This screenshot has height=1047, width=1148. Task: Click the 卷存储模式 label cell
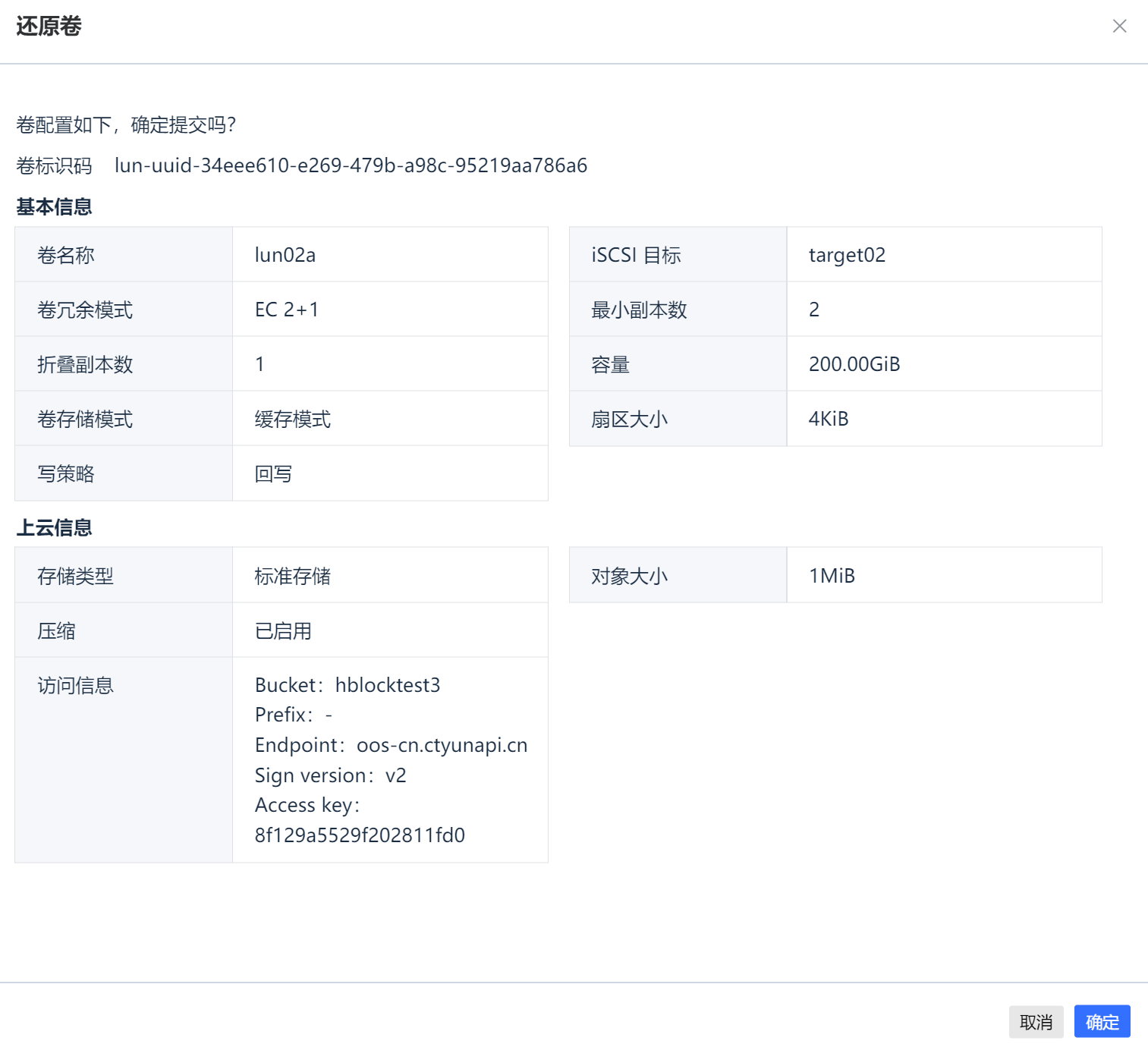point(124,419)
